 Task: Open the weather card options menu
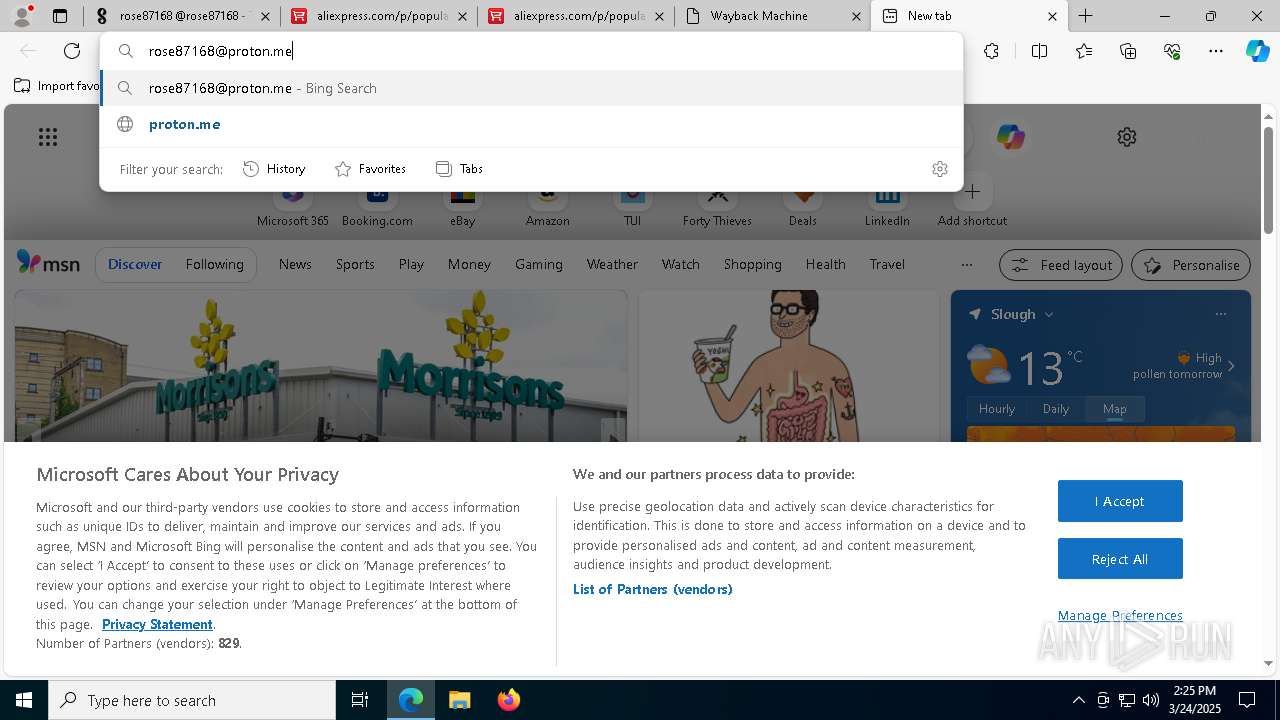click(1220, 314)
